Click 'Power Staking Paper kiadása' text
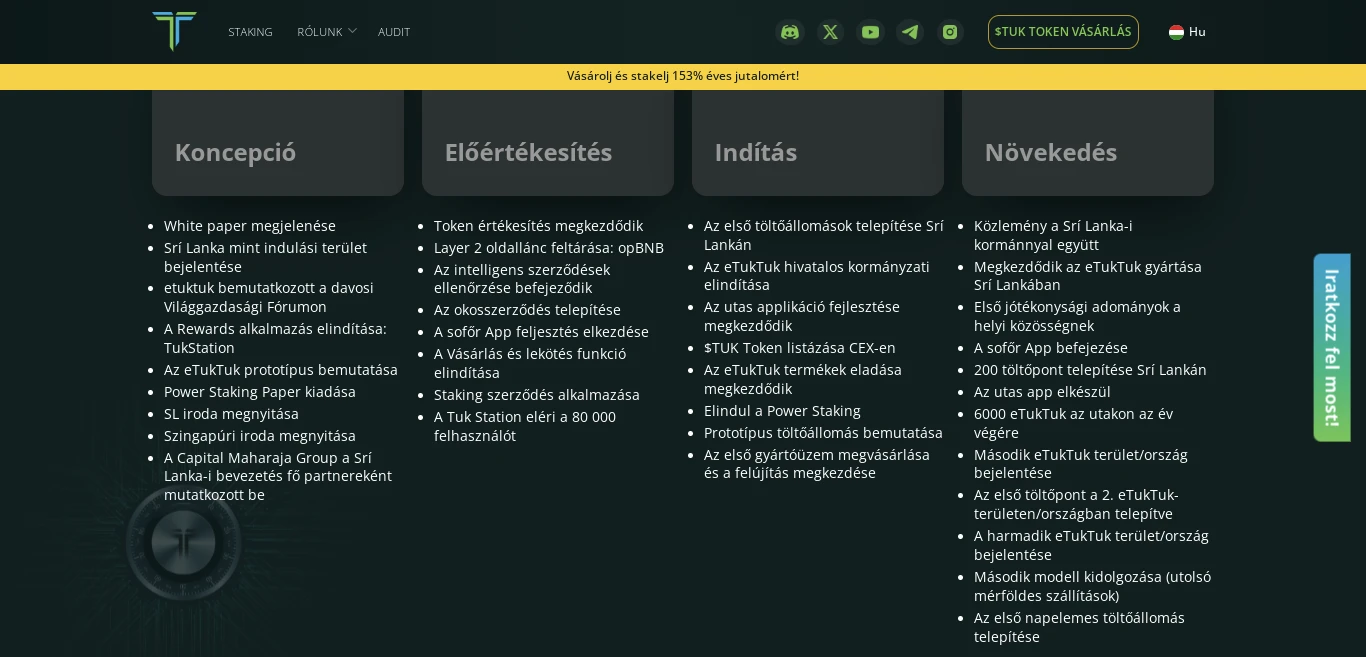Screen dimensions: 1366x657 (260, 392)
